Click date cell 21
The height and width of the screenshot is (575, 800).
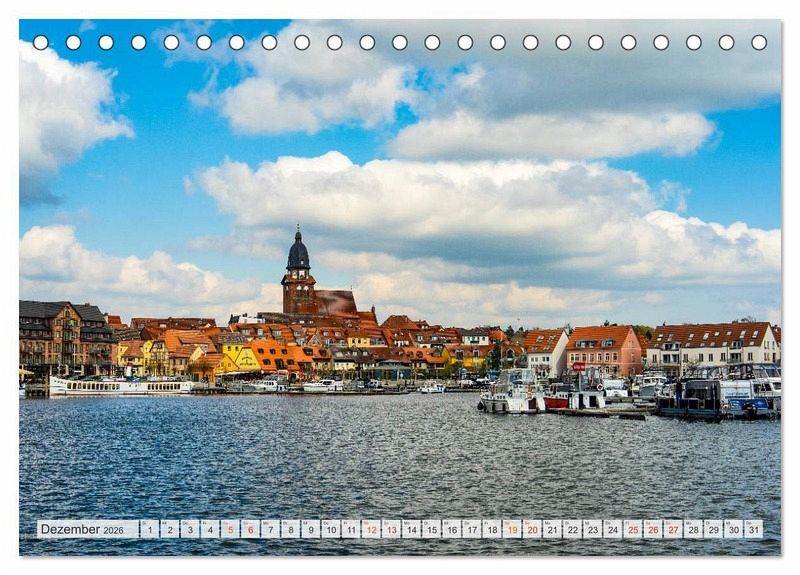[x=553, y=529]
